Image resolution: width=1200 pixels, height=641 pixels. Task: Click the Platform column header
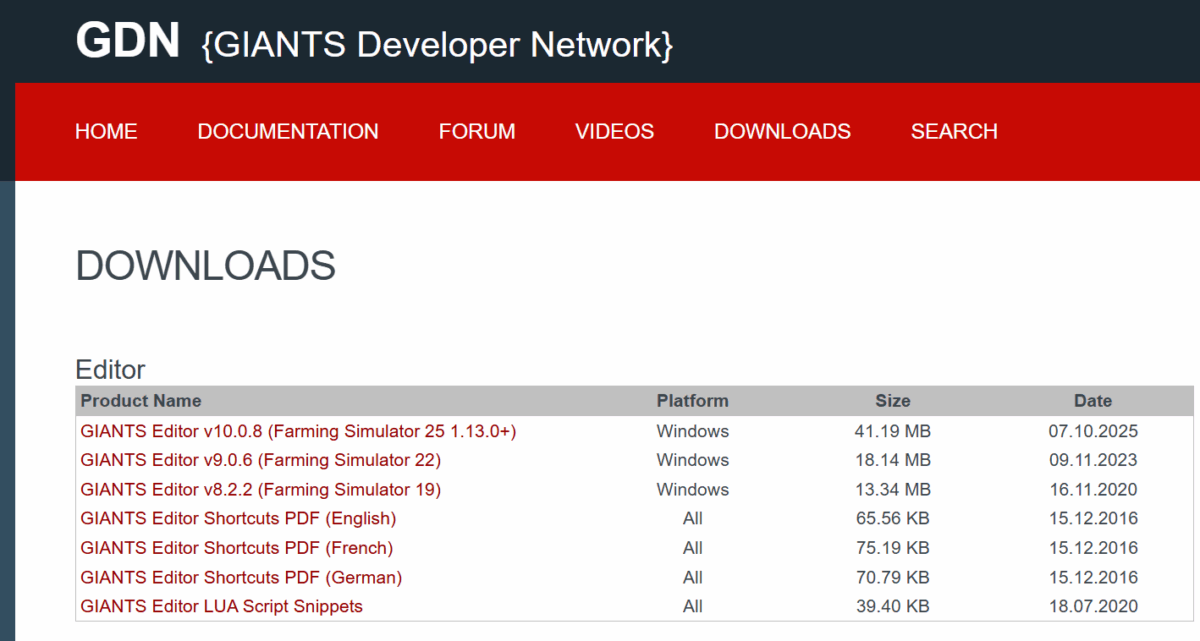[692, 401]
